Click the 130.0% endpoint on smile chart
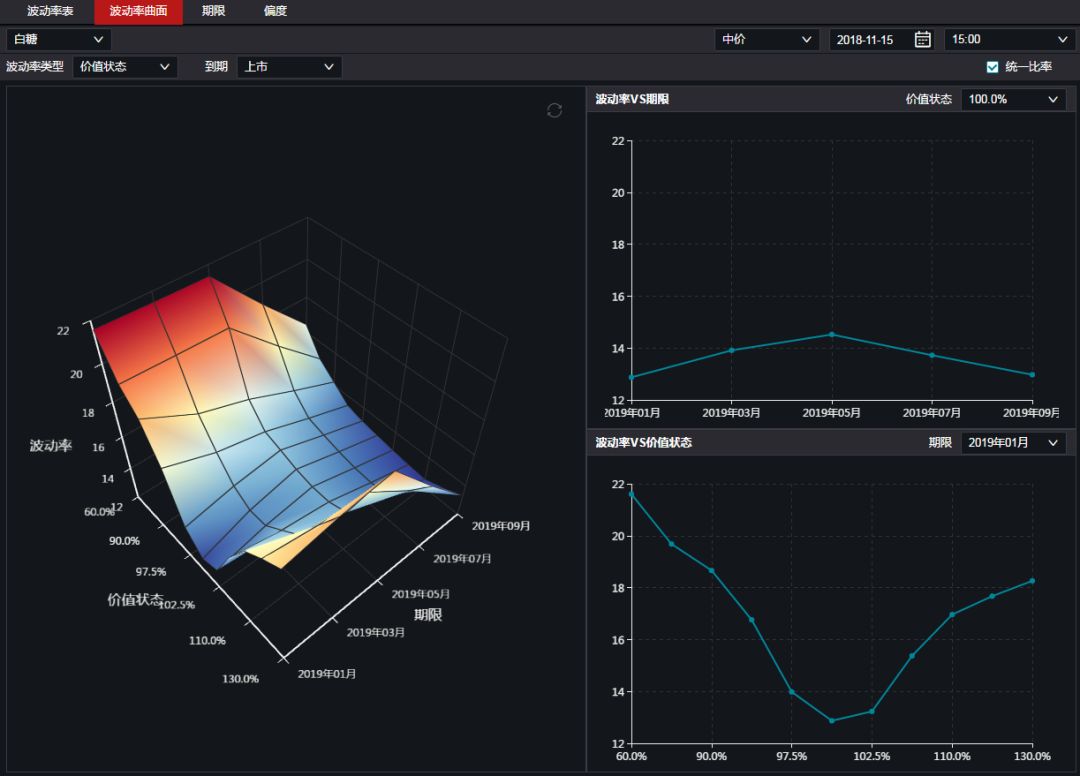Screen dimensions: 1080x776 tap(1032, 581)
